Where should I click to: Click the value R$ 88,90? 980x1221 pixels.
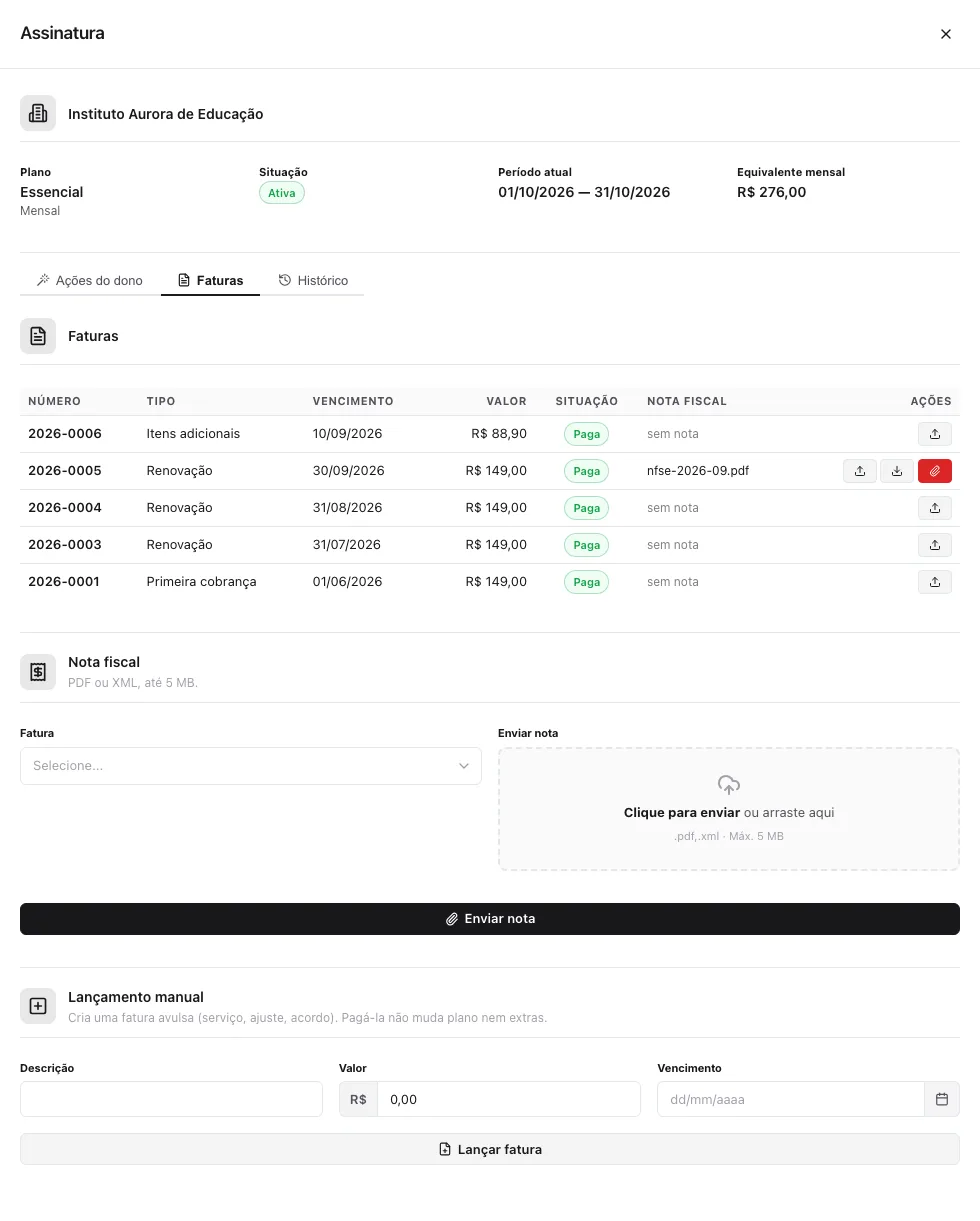(499, 434)
